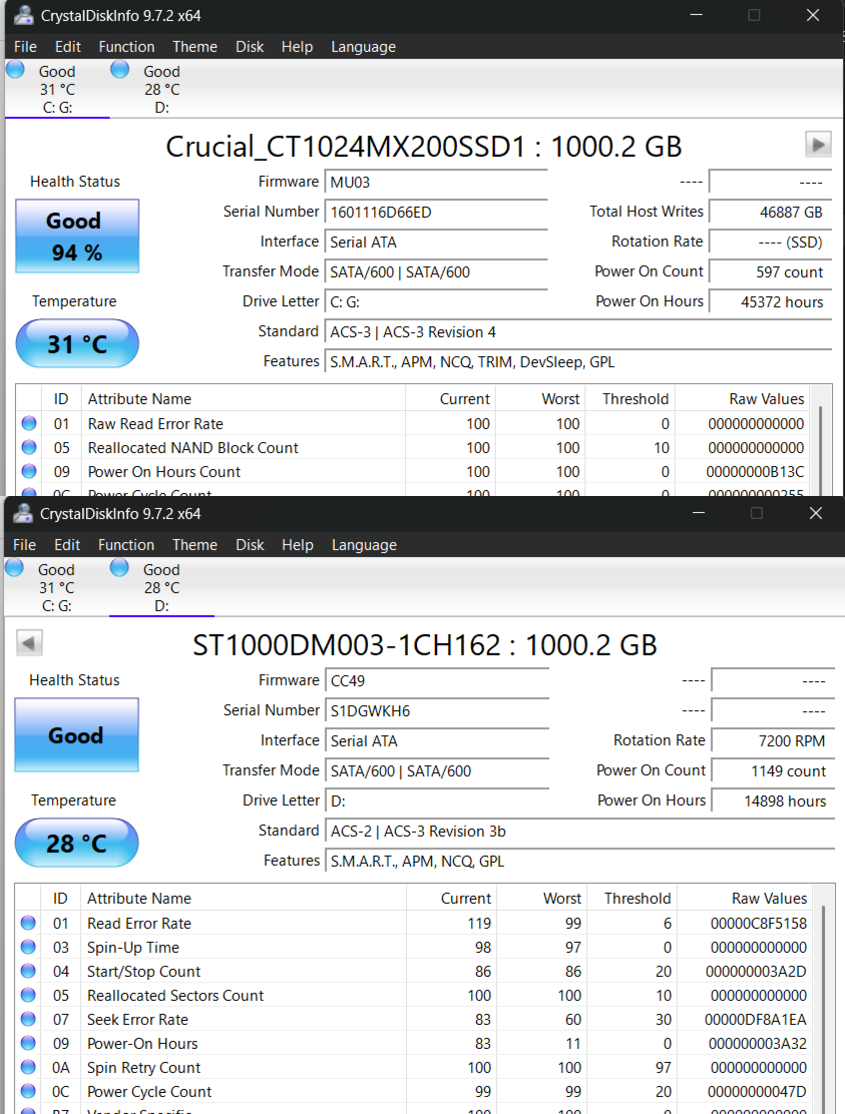Click Serial Number field 1601116D66ED

pyautogui.click(x=436, y=212)
